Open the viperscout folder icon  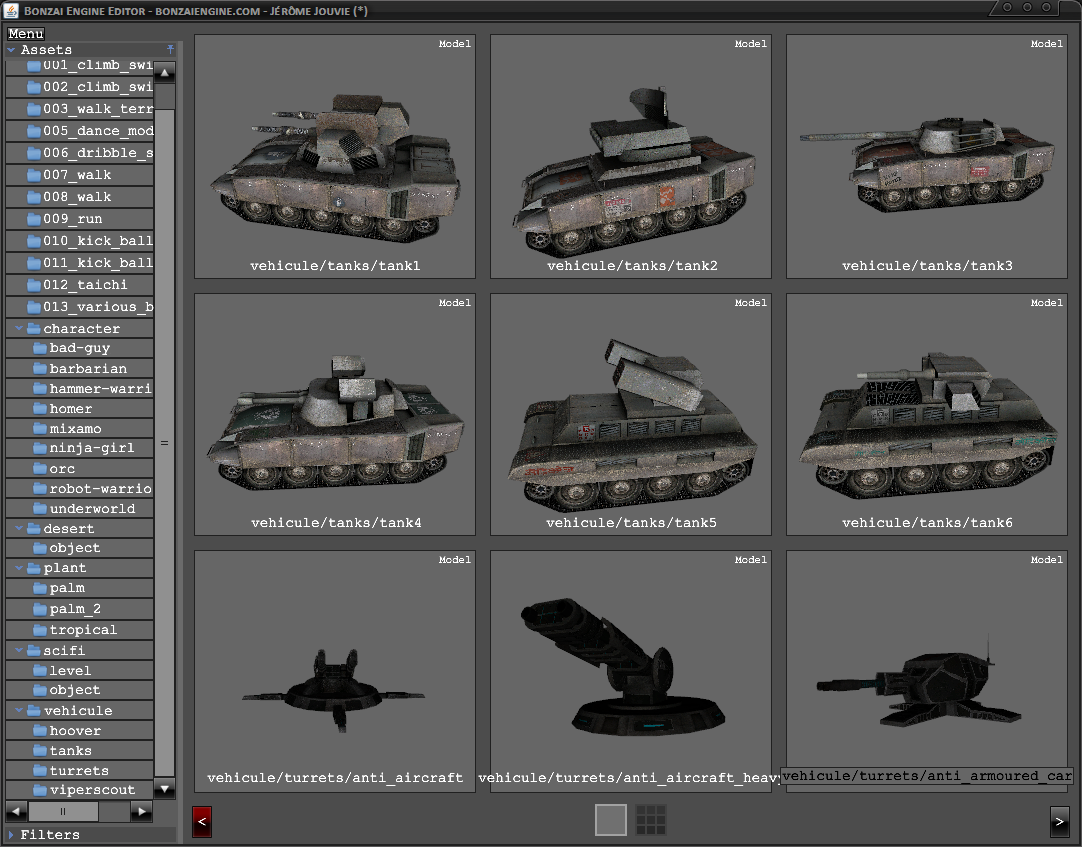(40, 791)
